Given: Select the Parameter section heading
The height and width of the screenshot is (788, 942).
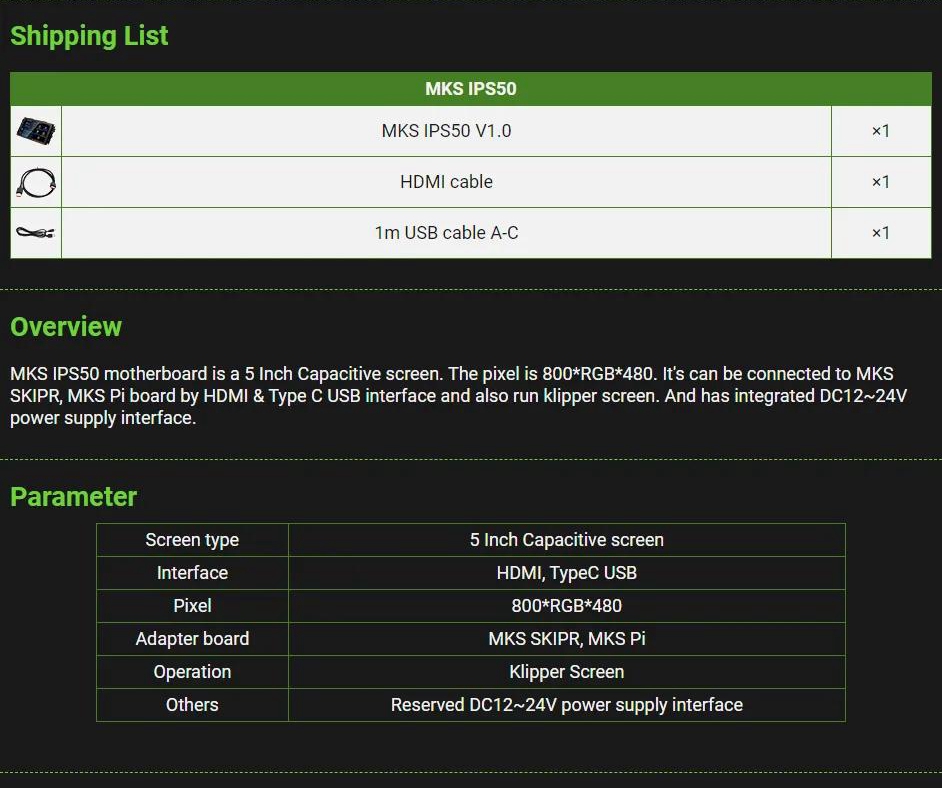Looking at the screenshot, I should pos(73,497).
